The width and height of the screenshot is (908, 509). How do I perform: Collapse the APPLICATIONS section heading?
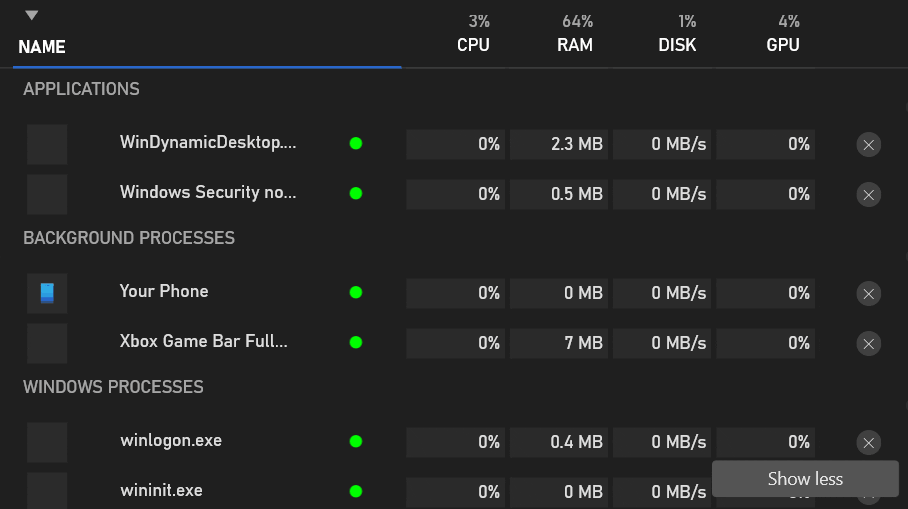click(x=81, y=89)
